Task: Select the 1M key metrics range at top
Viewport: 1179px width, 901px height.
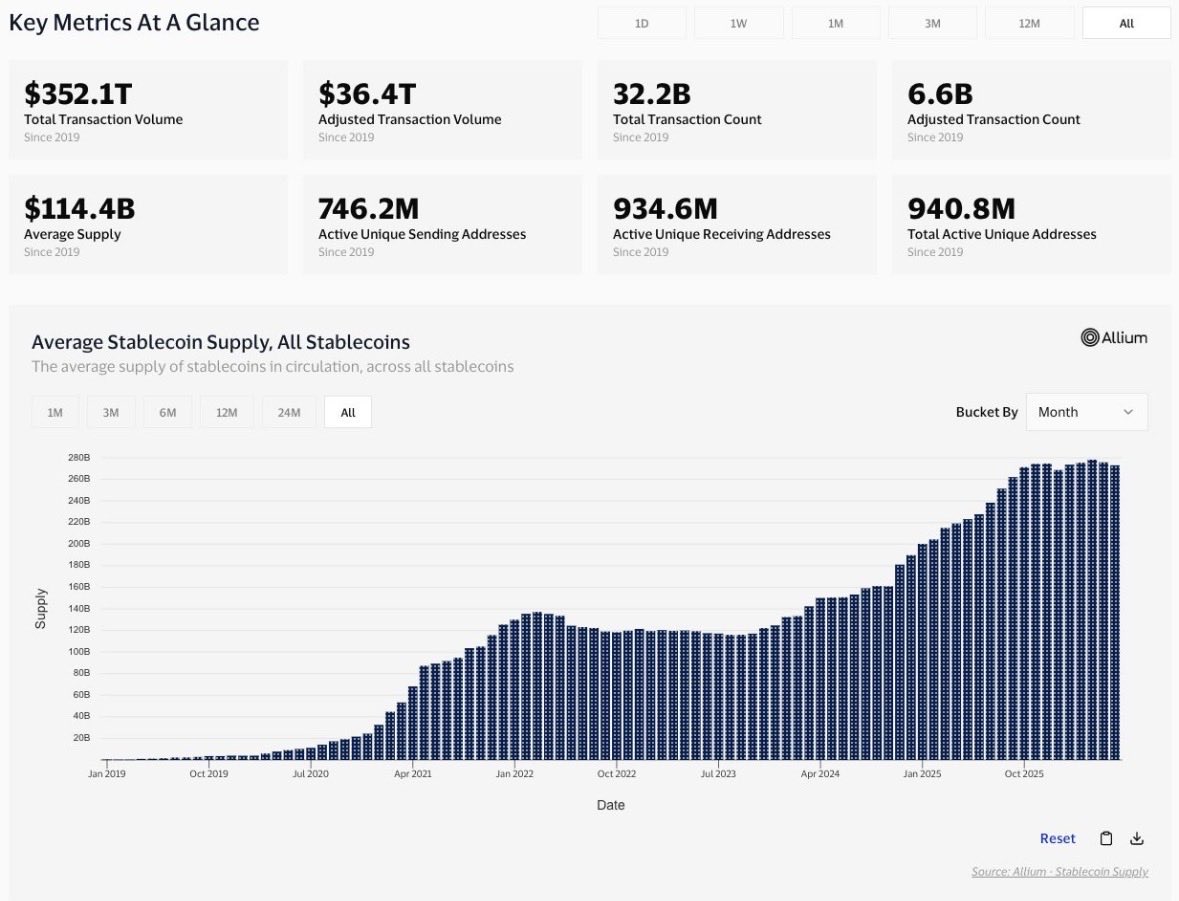Action: coord(835,23)
